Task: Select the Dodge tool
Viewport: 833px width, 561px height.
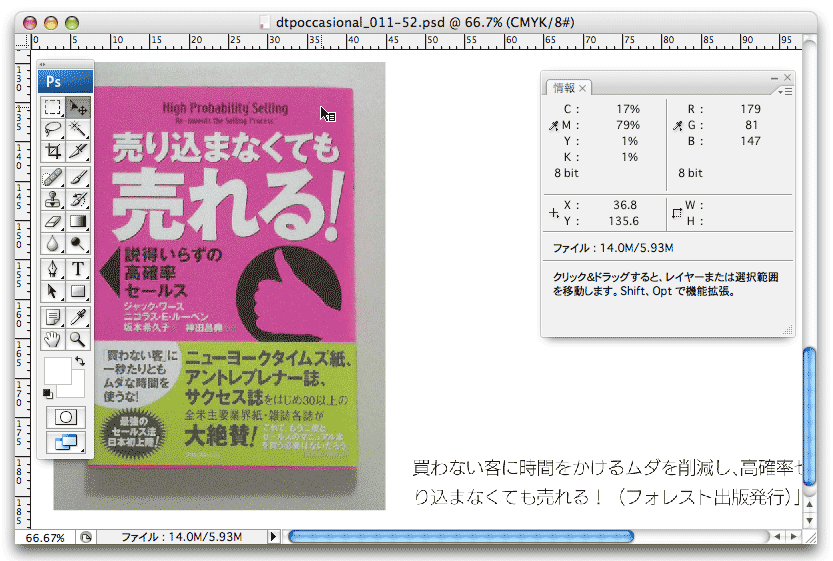Action: [x=78, y=243]
